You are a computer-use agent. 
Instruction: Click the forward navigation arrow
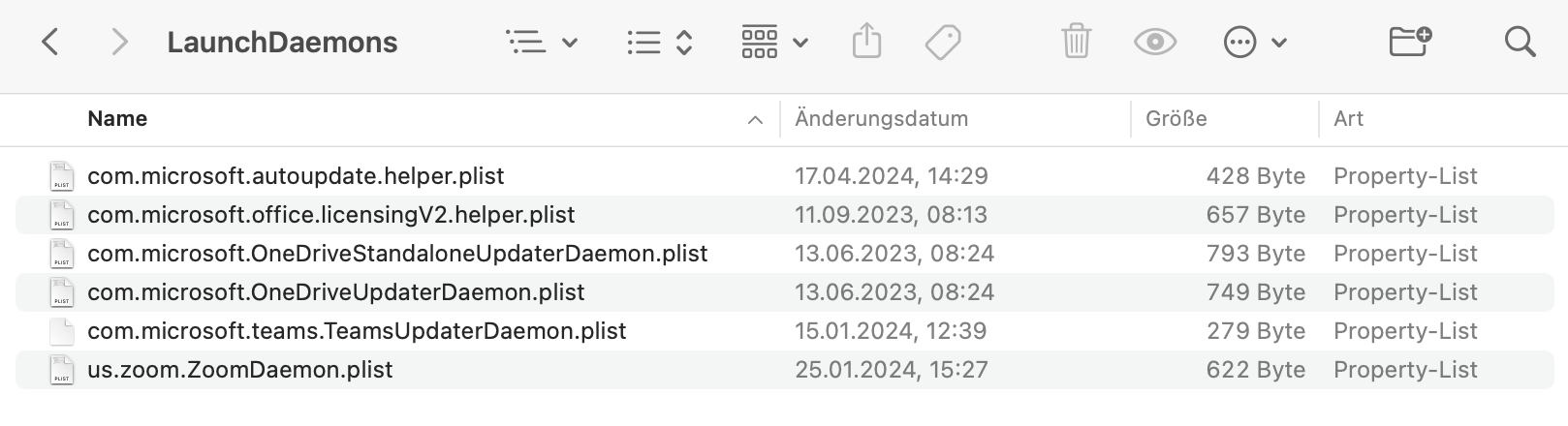119,42
